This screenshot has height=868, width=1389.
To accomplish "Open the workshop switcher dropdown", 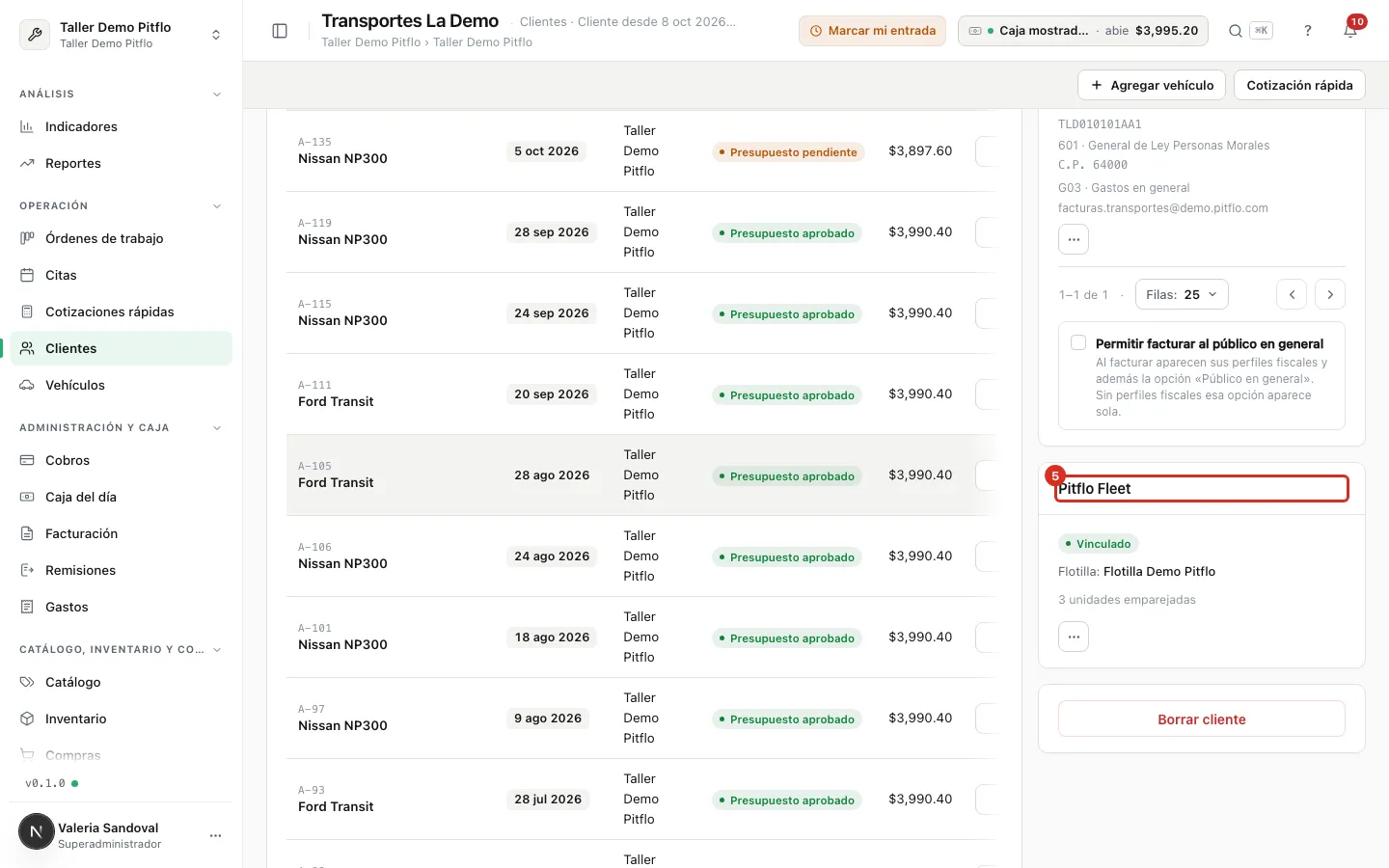I will pyautogui.click(x=122, y=35).
